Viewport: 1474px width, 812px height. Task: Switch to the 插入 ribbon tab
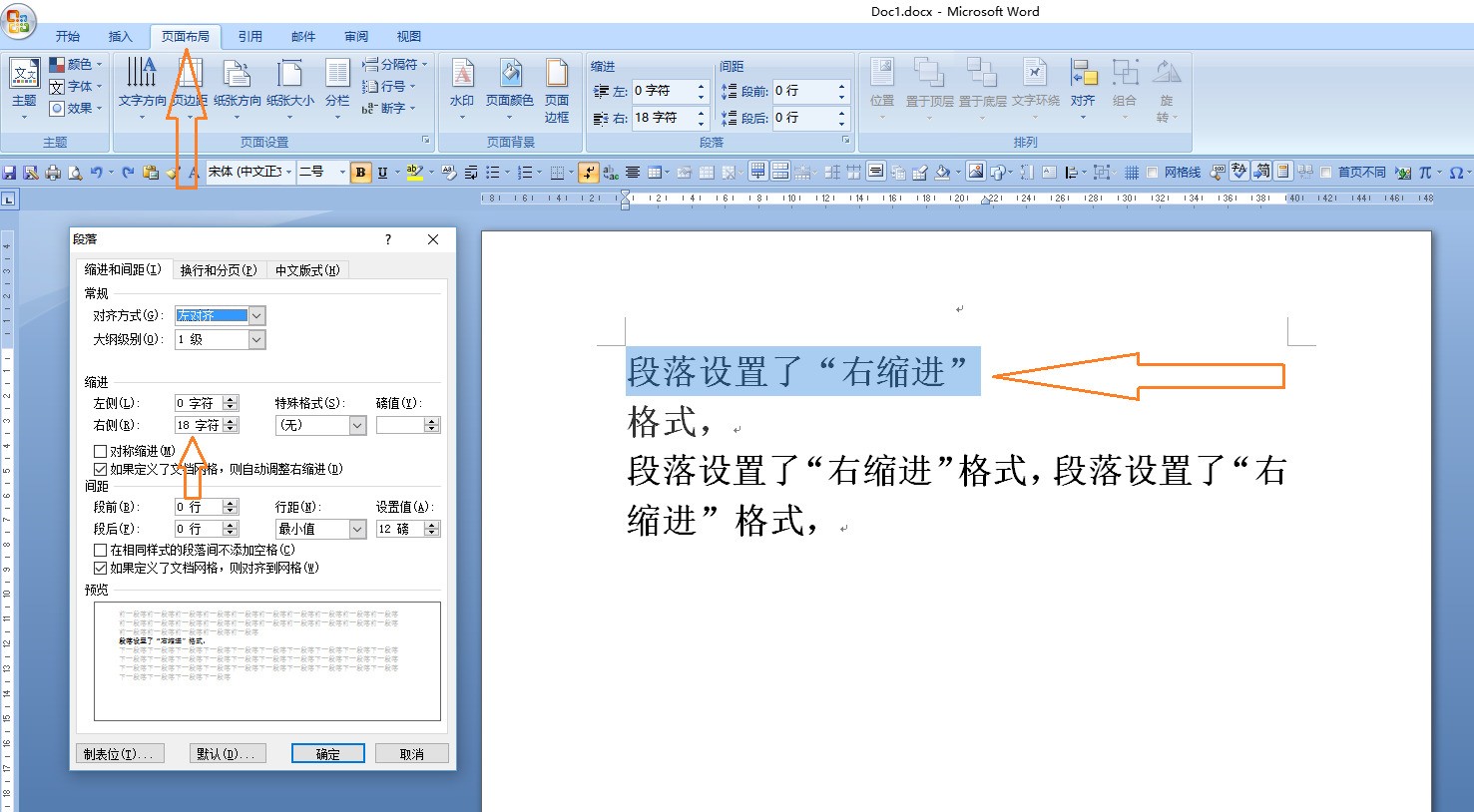(121, 36)
